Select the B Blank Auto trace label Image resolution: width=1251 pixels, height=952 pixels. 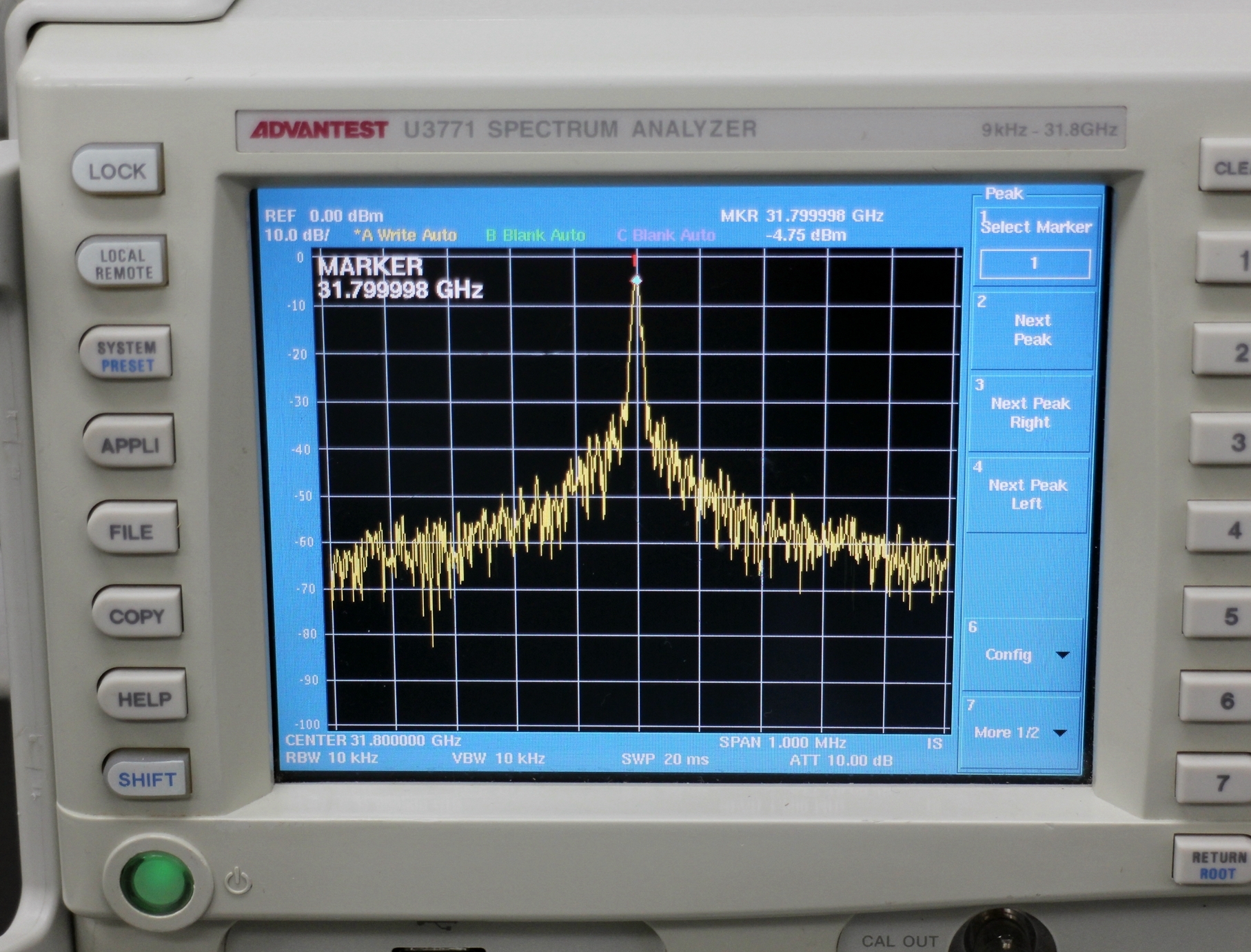click(535, 235)
